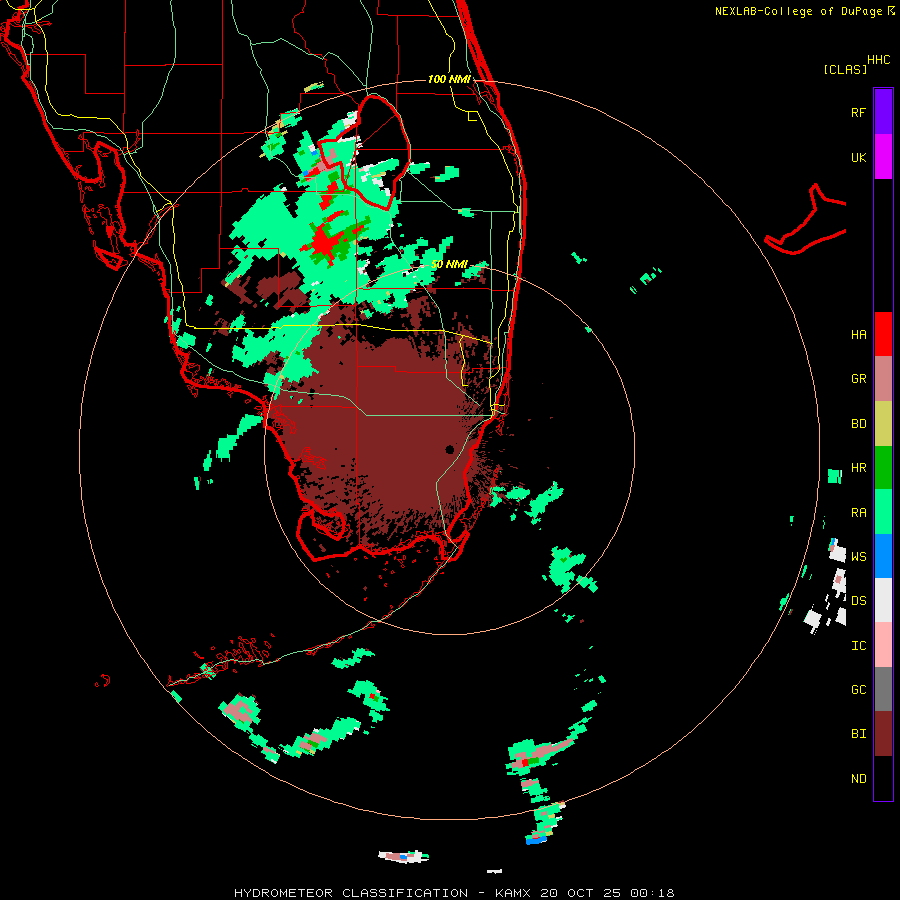Select the BD big drops legend swatch
The width and height of the screenshot is (900, 900).
(x=883, y=424)
